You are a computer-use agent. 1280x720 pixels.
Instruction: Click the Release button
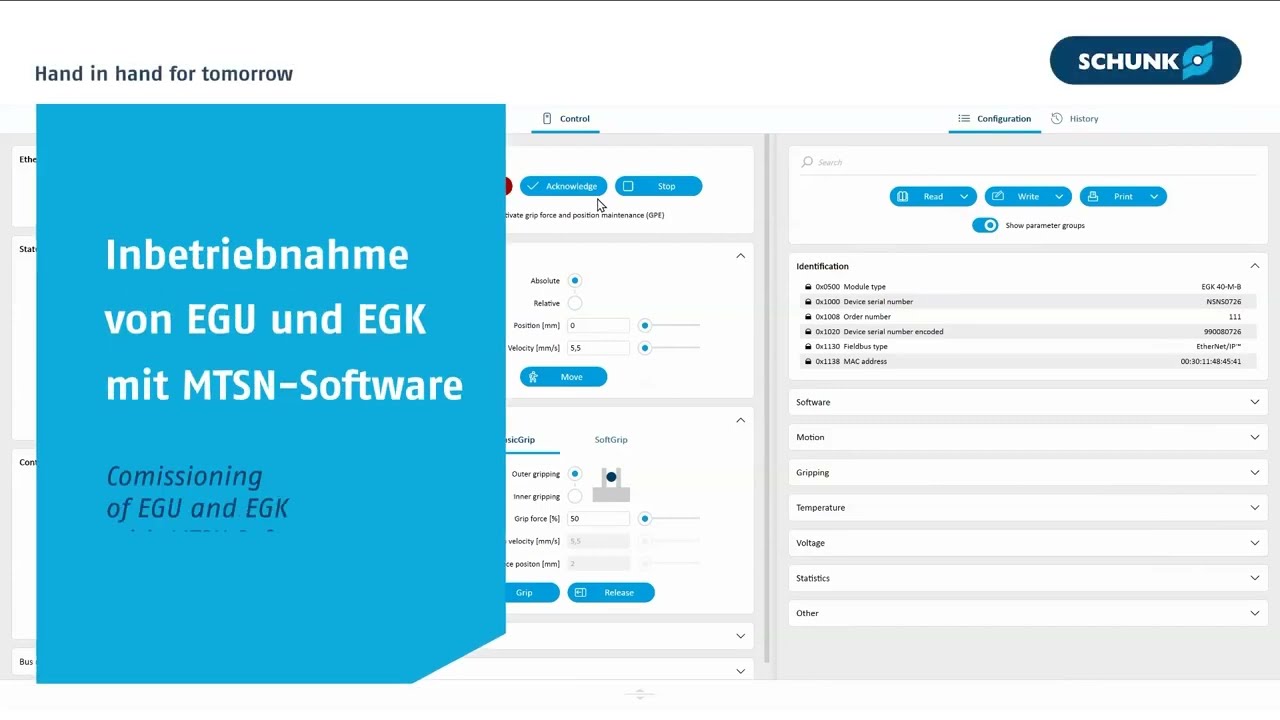(611, 593)
